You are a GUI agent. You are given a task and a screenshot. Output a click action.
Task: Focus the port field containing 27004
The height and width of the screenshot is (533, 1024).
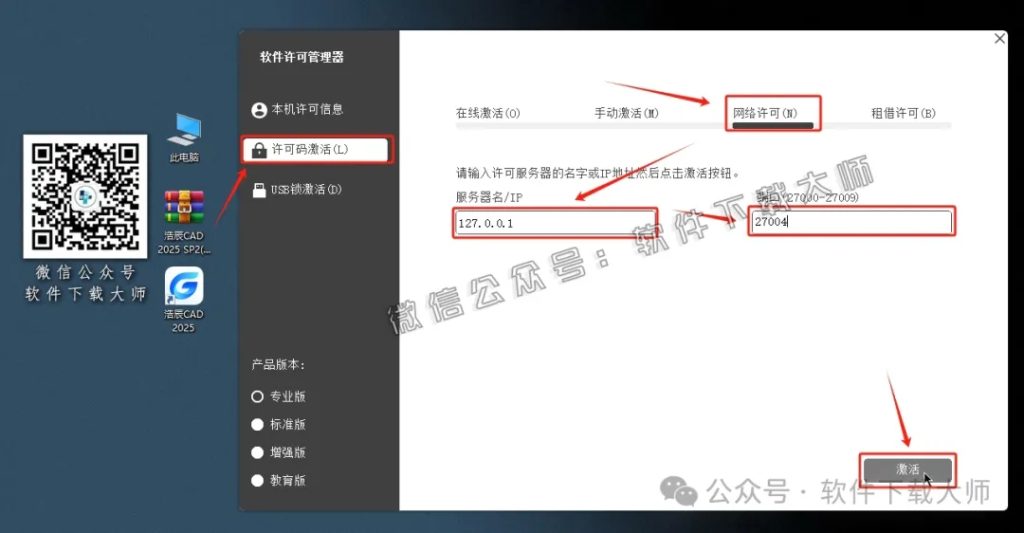pos(851,221)
